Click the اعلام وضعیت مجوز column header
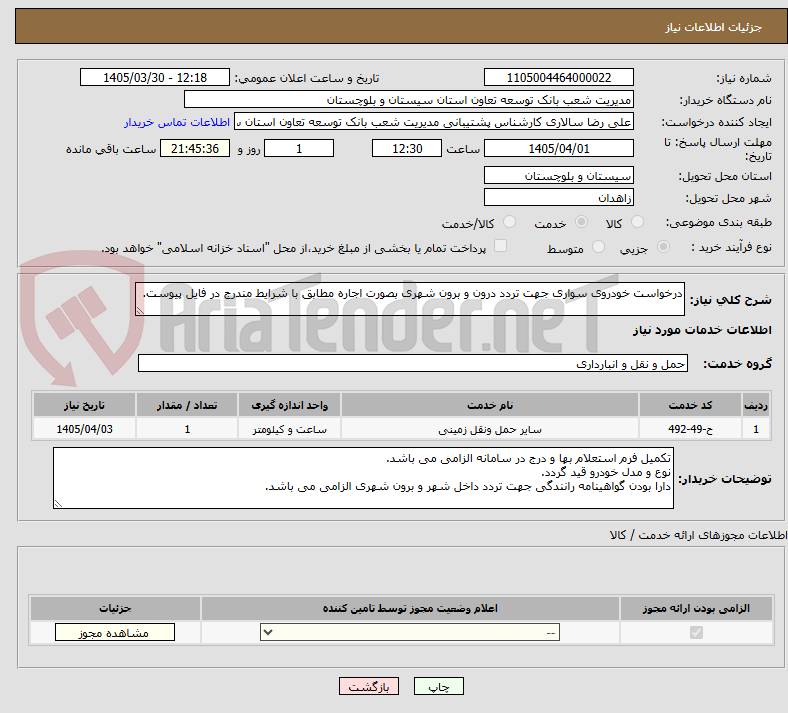788x713 pixels. [410, 608]
